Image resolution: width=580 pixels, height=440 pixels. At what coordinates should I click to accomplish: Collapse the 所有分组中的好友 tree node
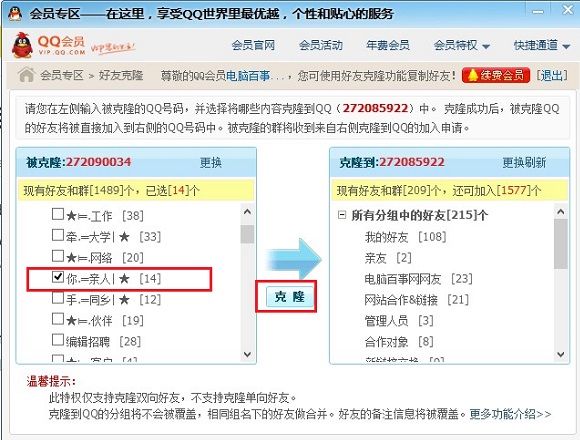coord(342,214)
